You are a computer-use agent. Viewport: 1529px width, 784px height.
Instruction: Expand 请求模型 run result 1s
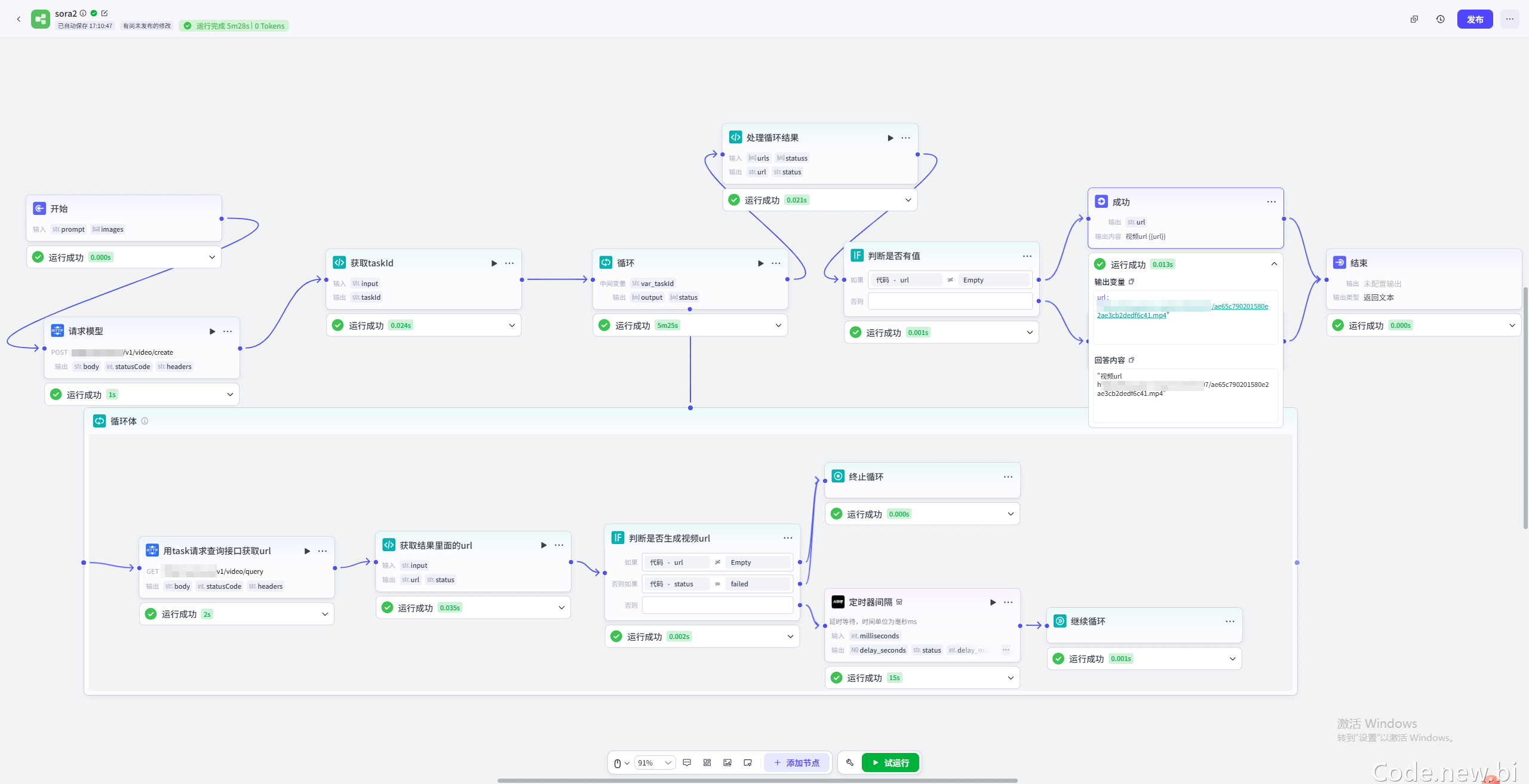[230, 395]
